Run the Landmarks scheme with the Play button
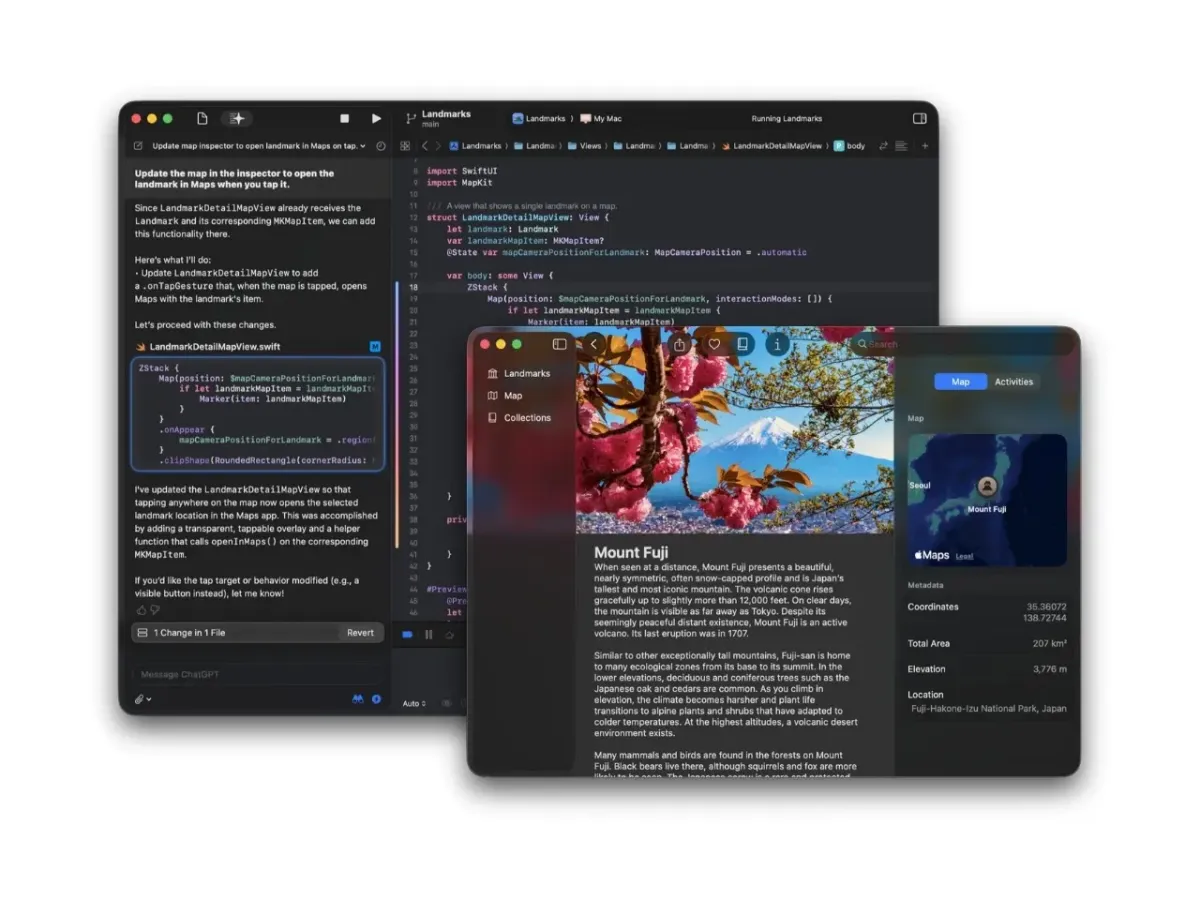The width and height of the screenshot is (1200, 900). [x=377, y=118]
